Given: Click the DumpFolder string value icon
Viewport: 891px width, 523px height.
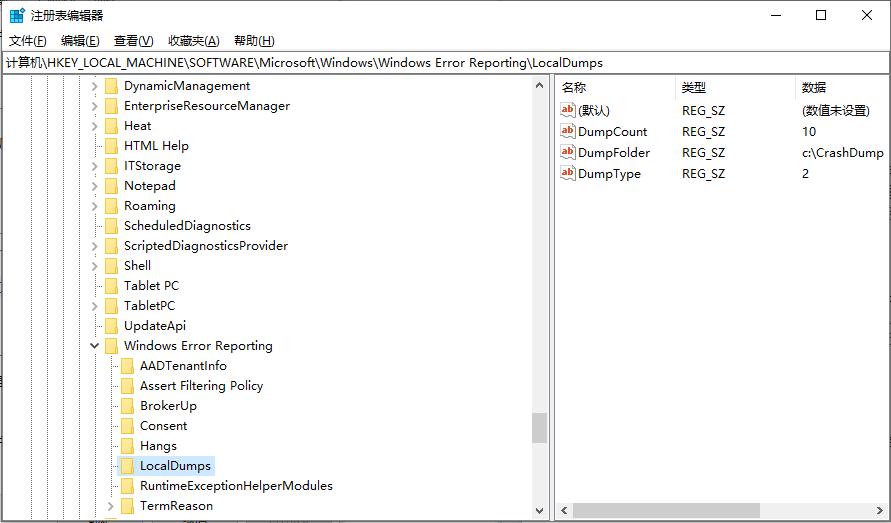Looking at the screenshot, I should (568, 152).
